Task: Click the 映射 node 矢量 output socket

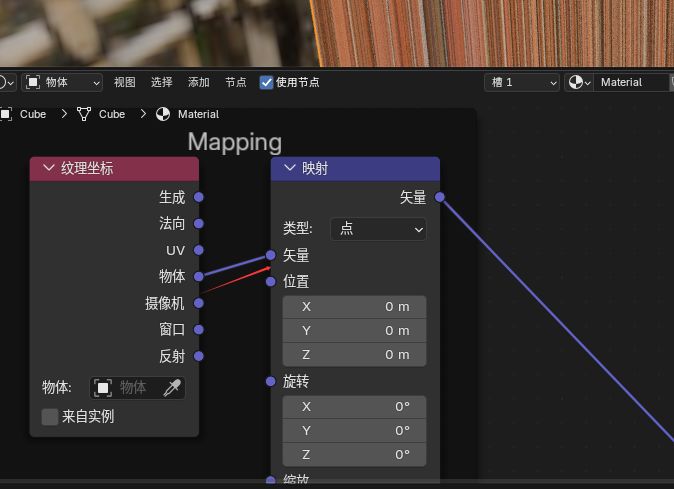Action: 440,197
